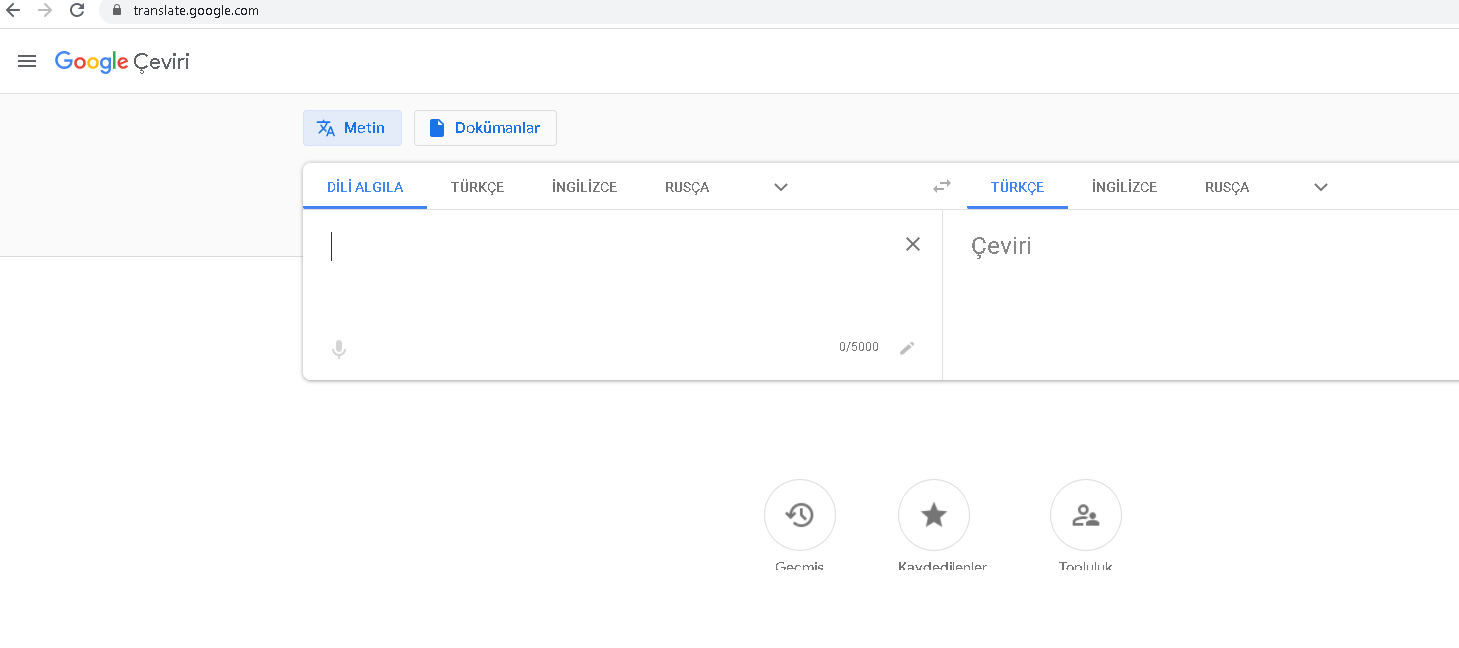The height and width of the screenshot is (648, 1459).
Task: Click the Çeviri translation output placeholder
Action: point(1001,246)
